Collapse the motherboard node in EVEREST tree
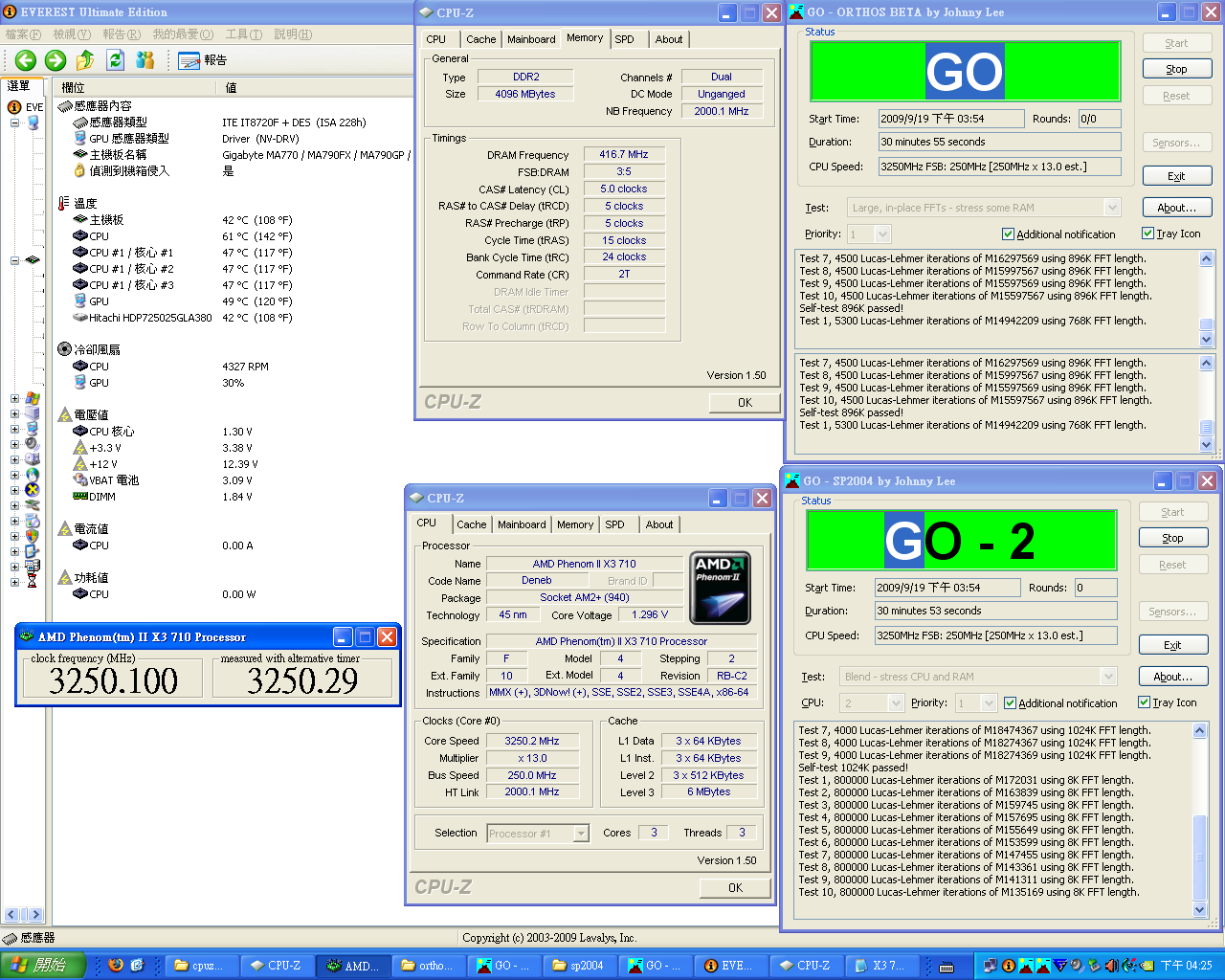 tap(14, 260)
